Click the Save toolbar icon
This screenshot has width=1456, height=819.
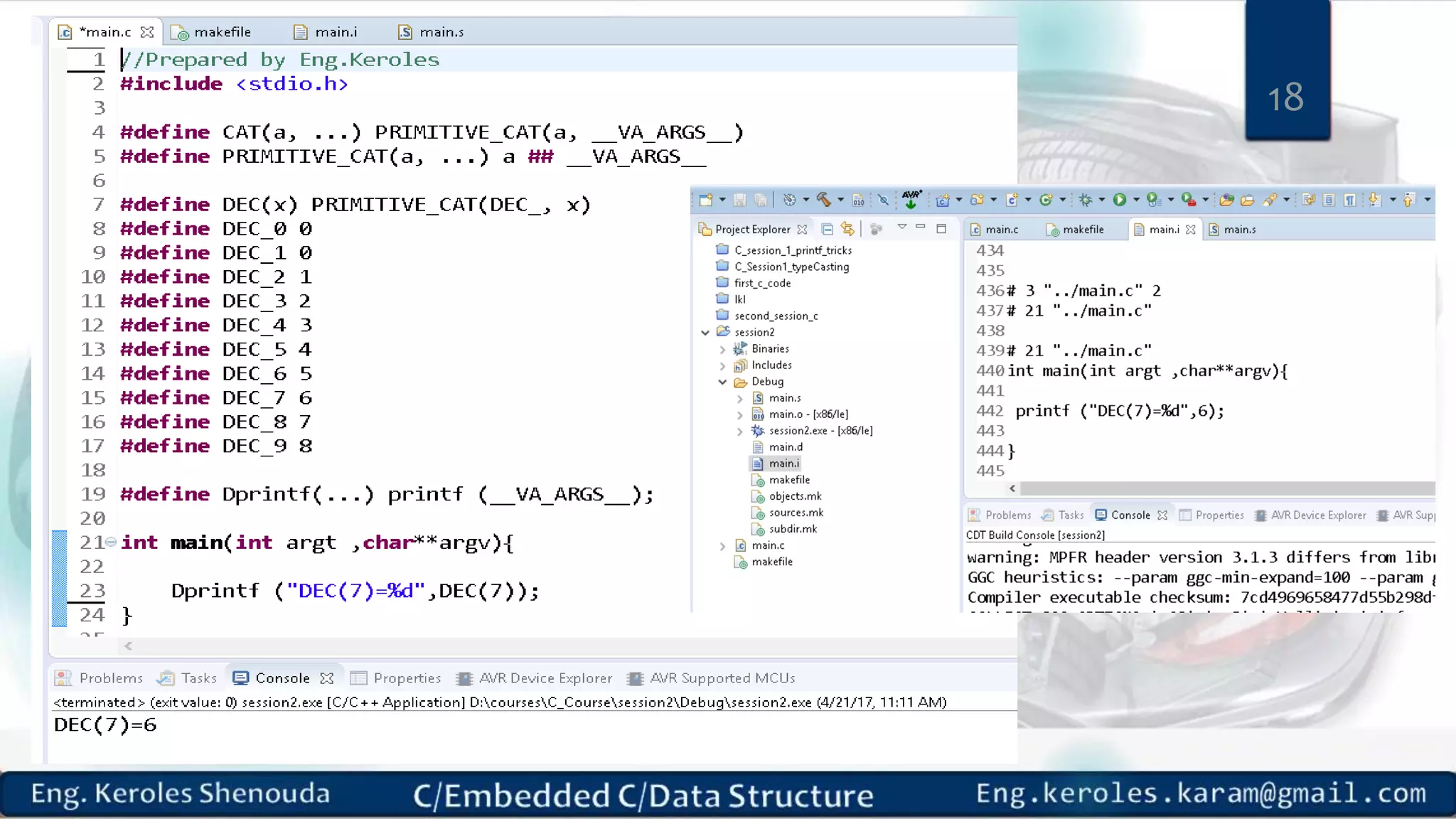739,200
